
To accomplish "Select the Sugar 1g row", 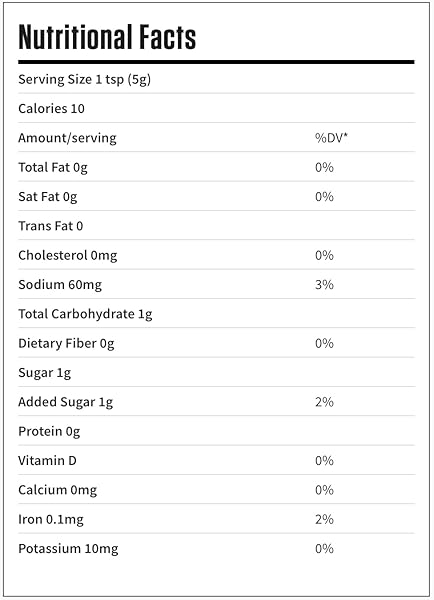I will [x=216, y=373].
